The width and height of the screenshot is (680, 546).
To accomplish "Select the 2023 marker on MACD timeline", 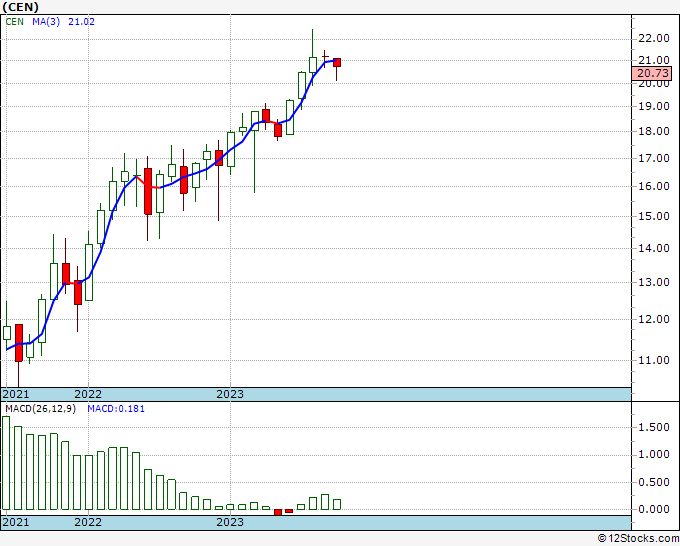I will coord(230,522).
